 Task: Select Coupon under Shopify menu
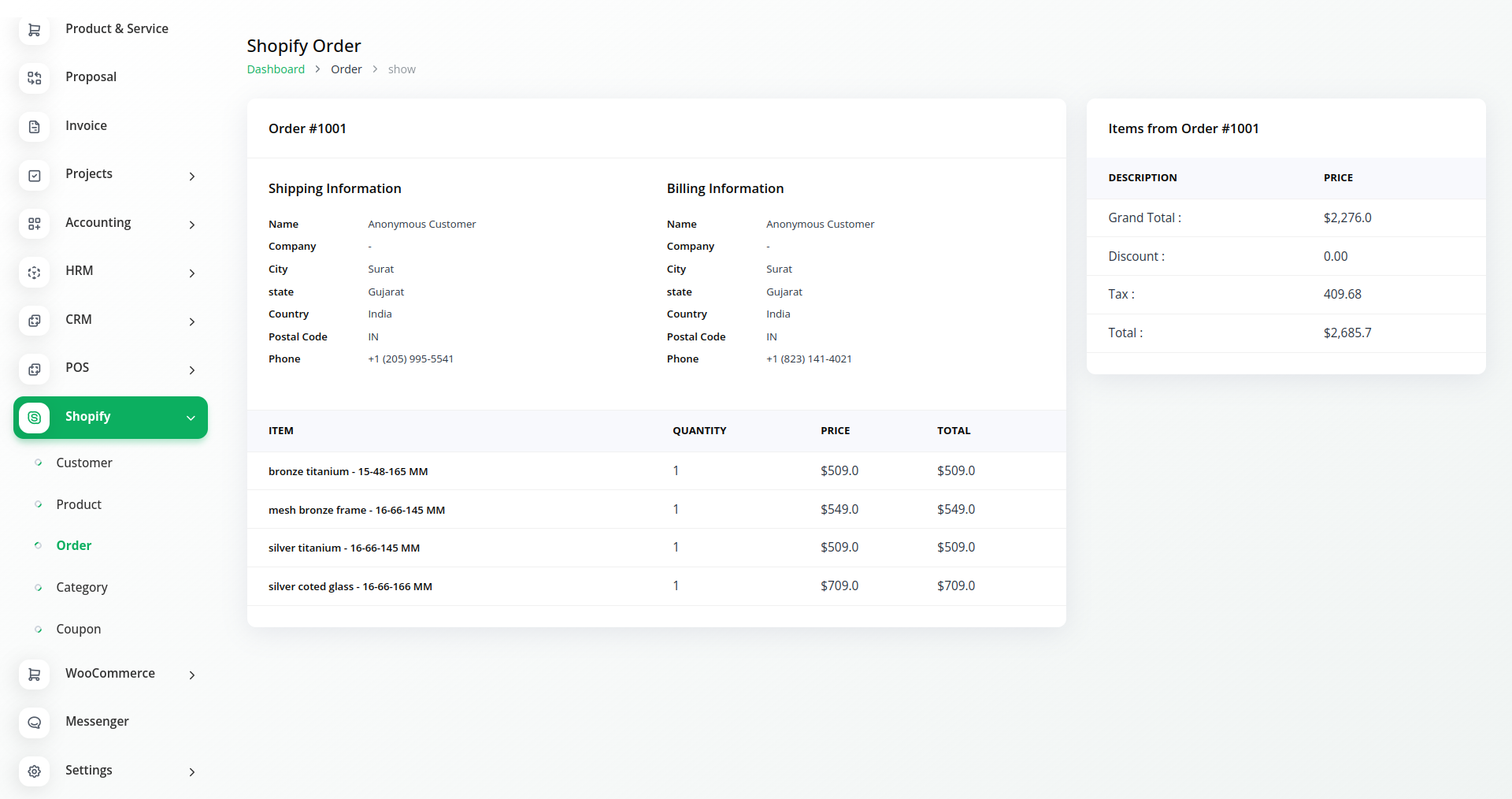coord(78,629)
